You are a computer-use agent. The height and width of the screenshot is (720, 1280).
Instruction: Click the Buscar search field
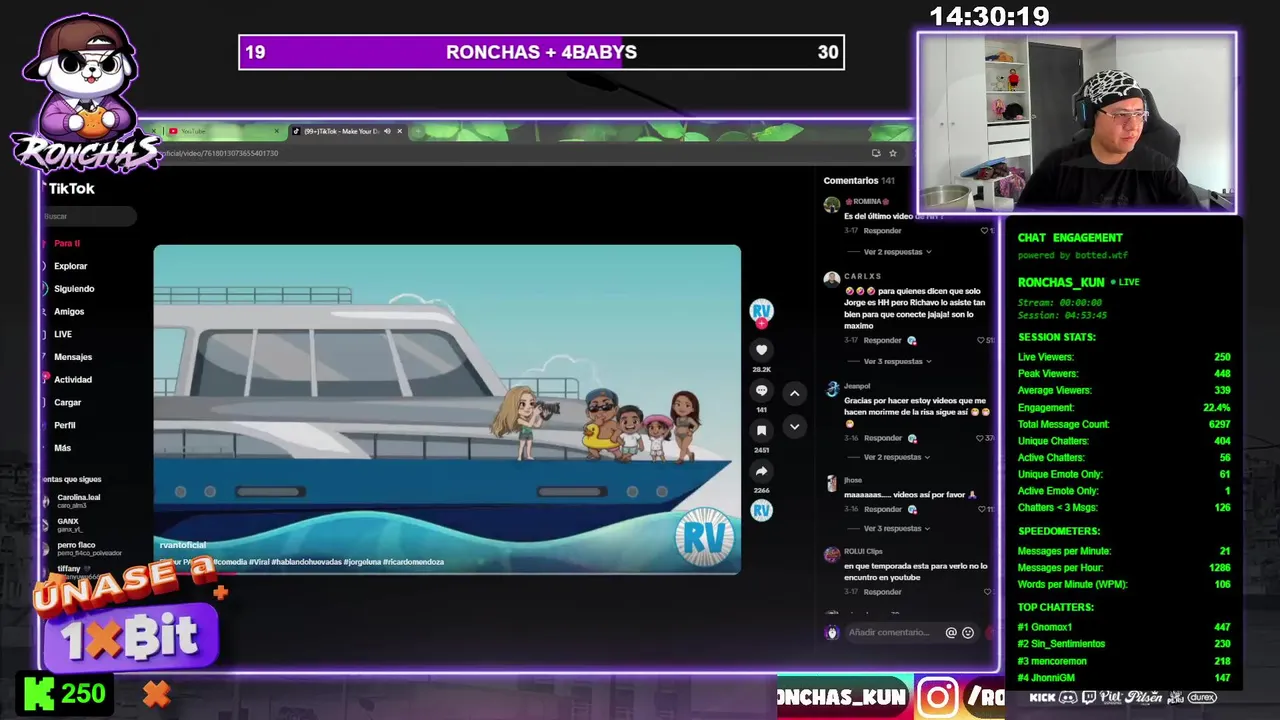click(x=88, y=216)
